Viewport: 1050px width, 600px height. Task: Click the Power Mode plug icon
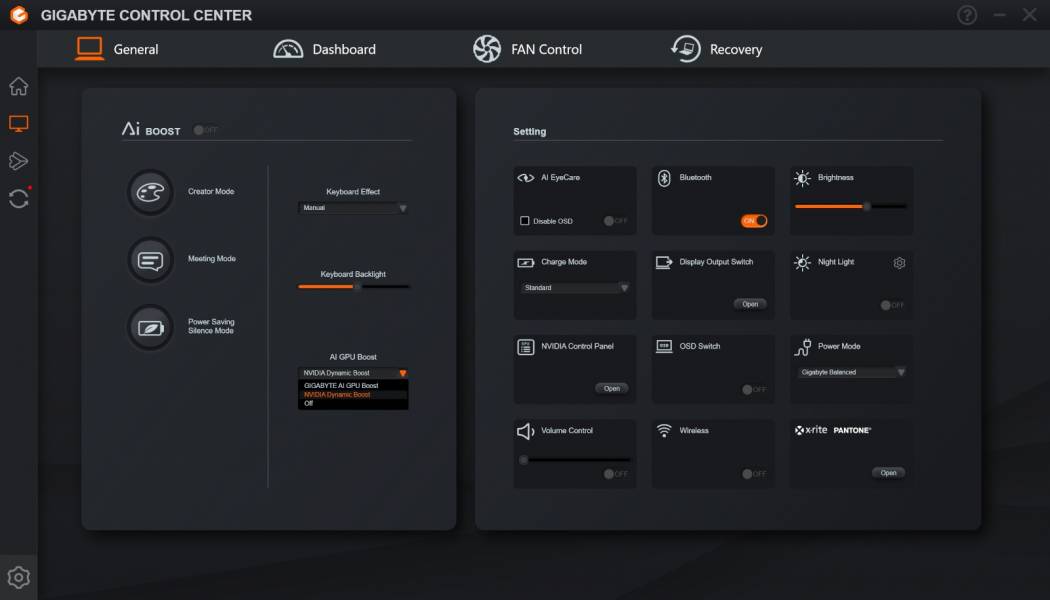(x=802, y=347)
